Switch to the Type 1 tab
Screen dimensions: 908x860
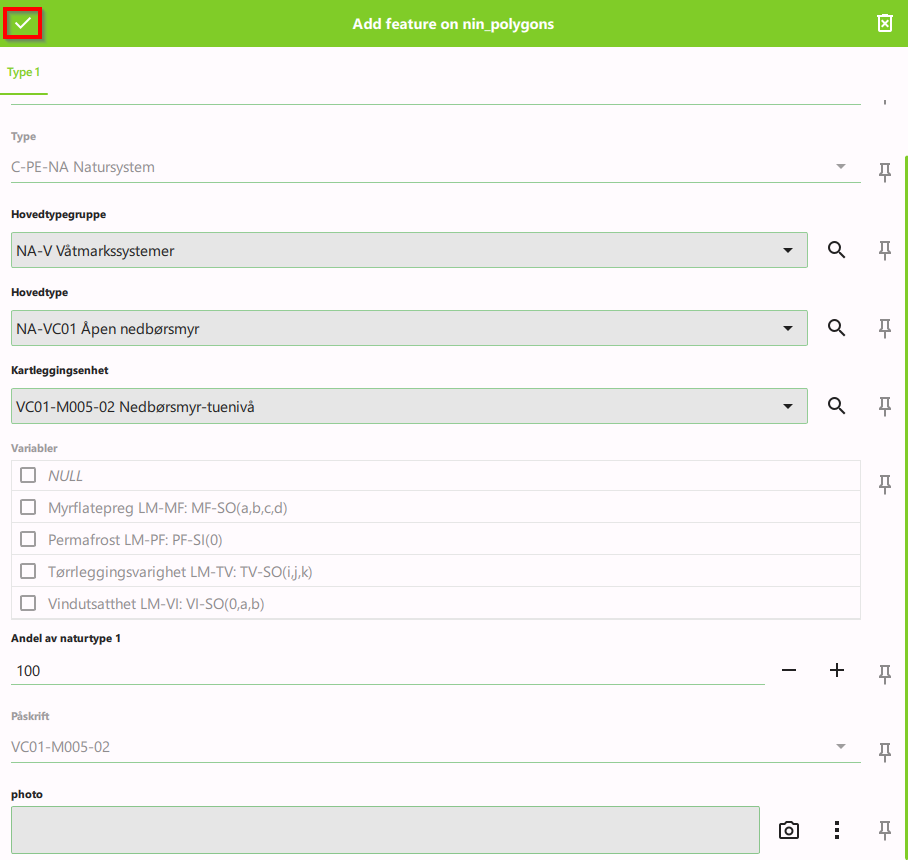(24, 73)
